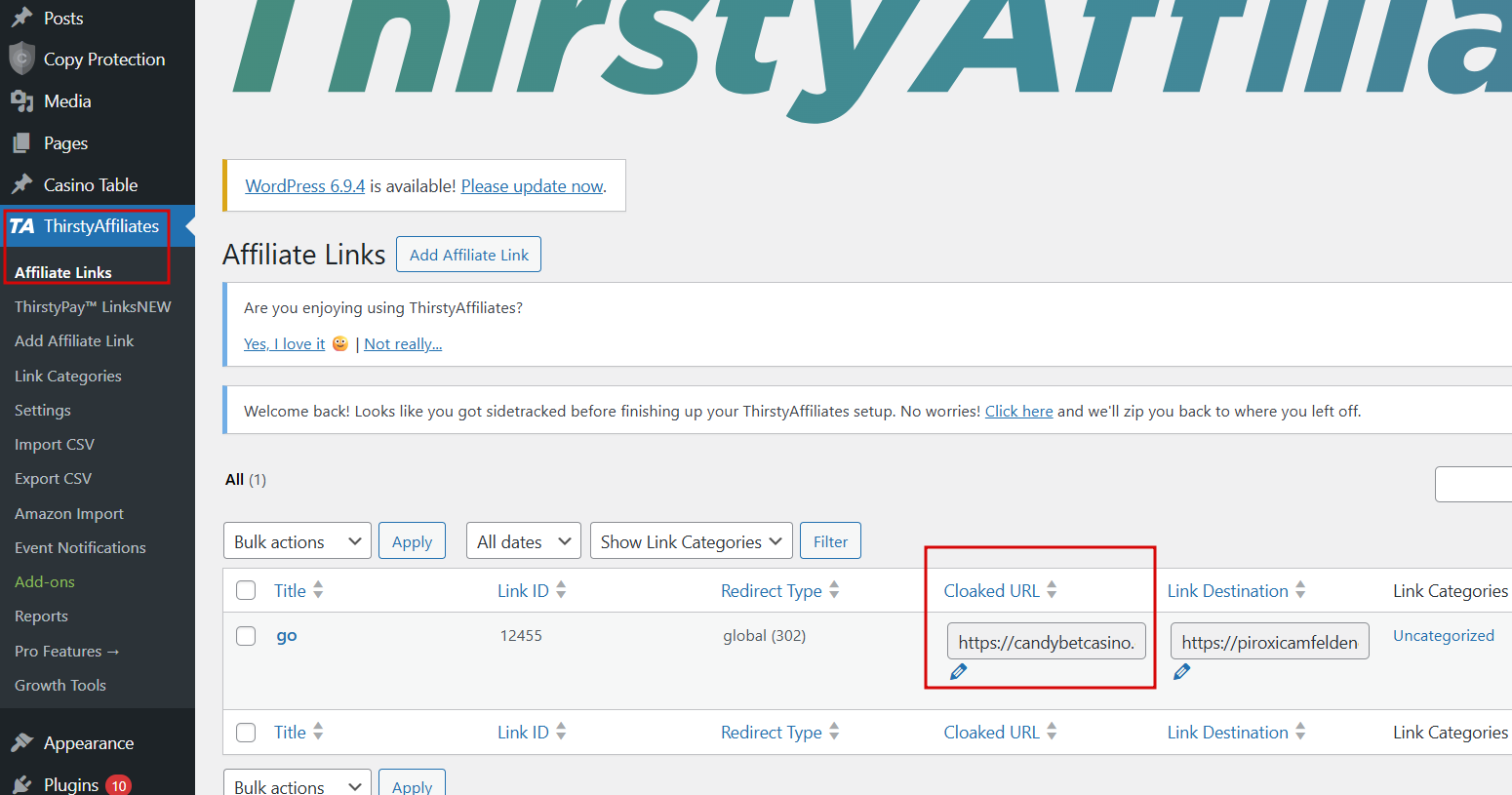Click the Pages sidebar icon
1512x795 pixels.
pos(21,143)
